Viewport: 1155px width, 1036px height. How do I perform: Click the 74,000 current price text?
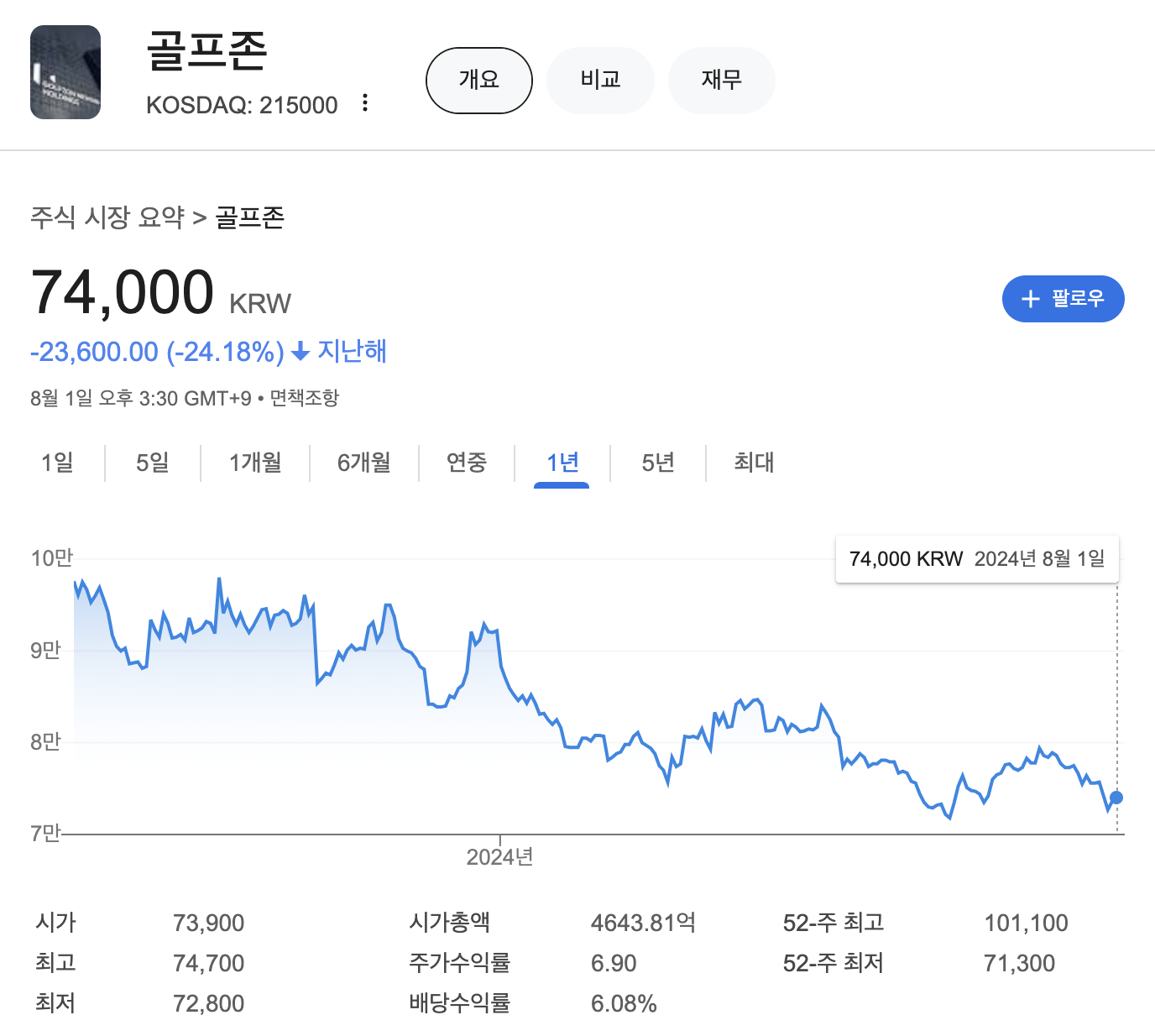123,292
